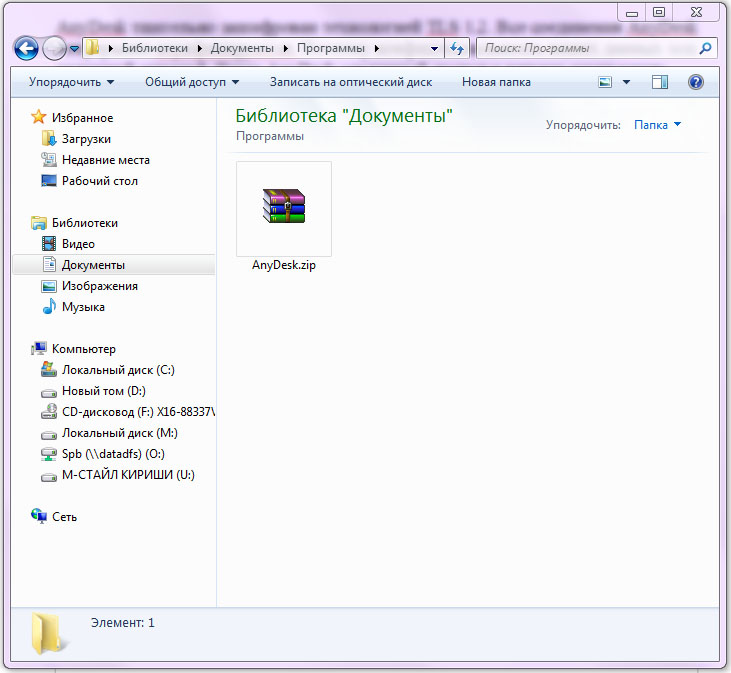Open Локальный диск (C:)
The image size is (731, 673).
coord(118,370)
